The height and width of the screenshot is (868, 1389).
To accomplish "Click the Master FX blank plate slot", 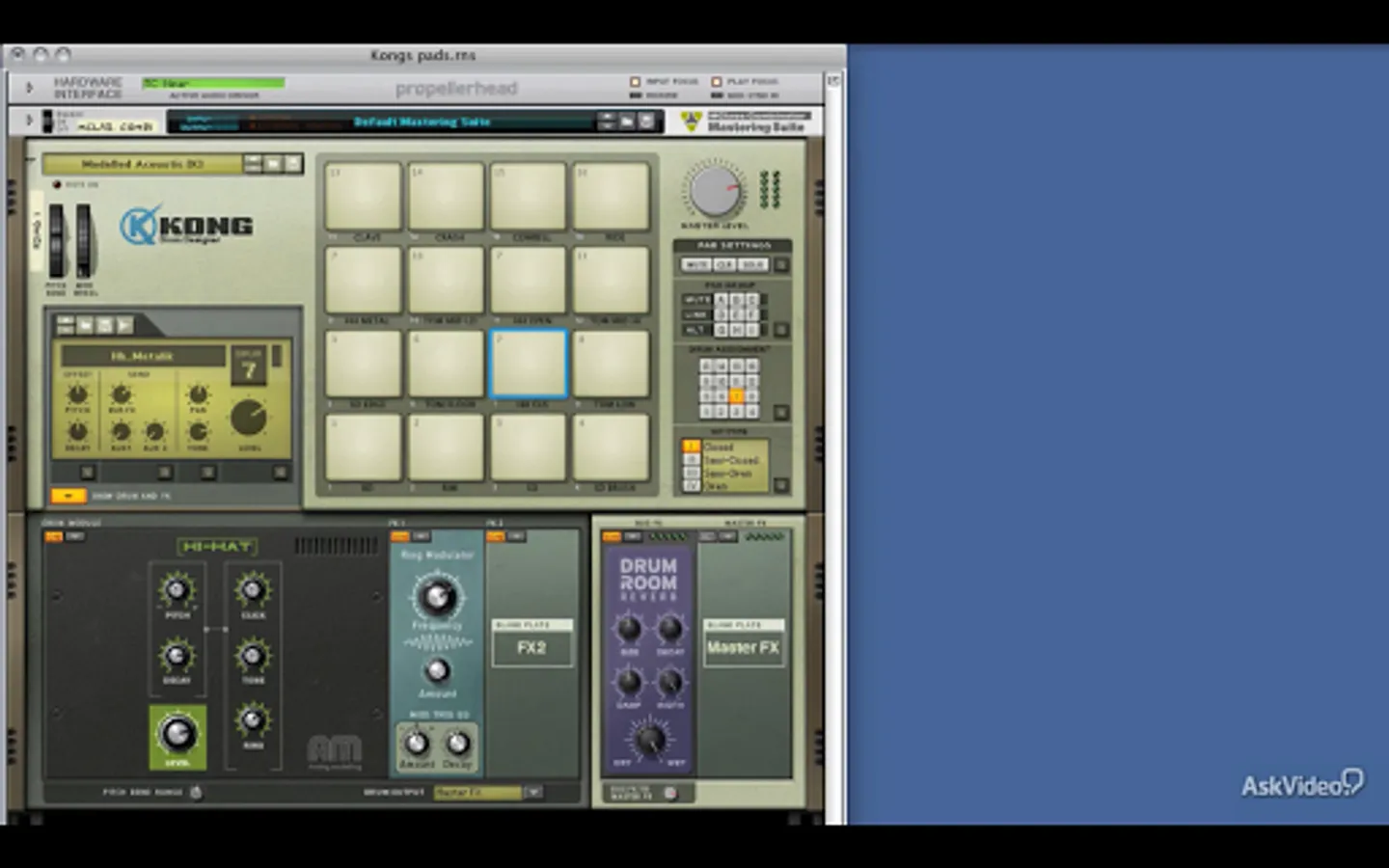I will (744, 643).
